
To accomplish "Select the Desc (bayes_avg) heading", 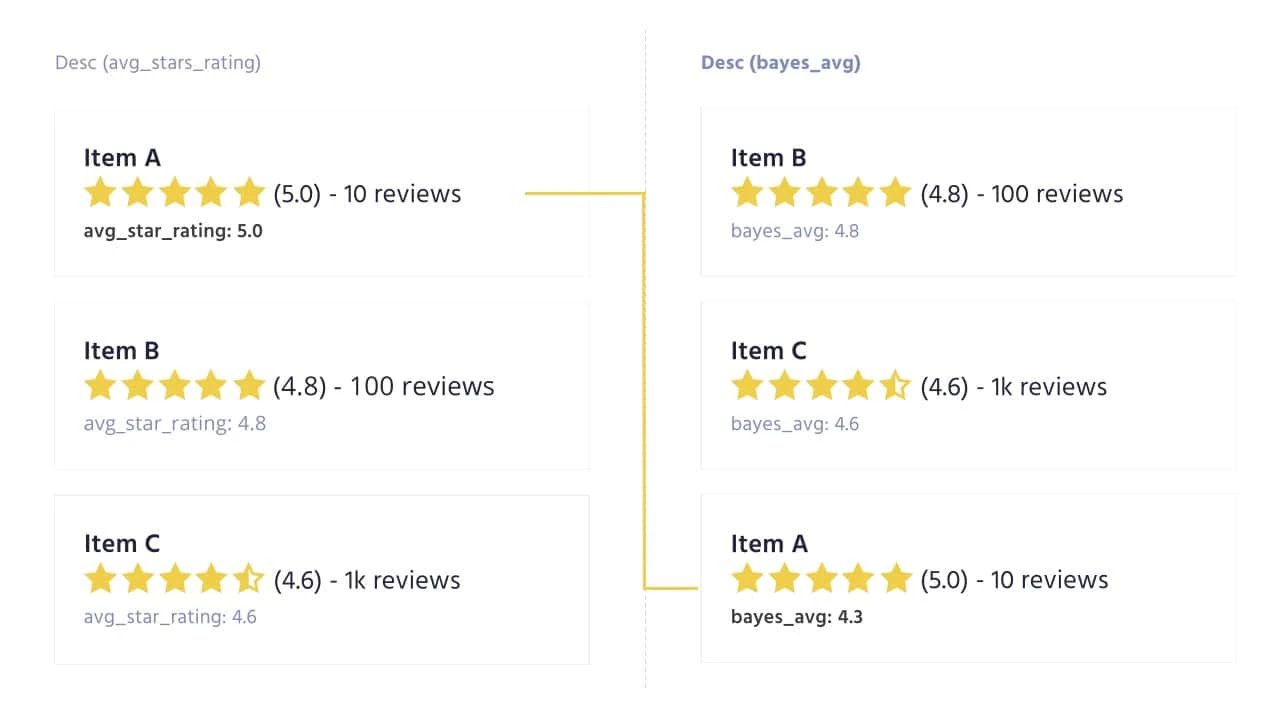I will 781,63.
